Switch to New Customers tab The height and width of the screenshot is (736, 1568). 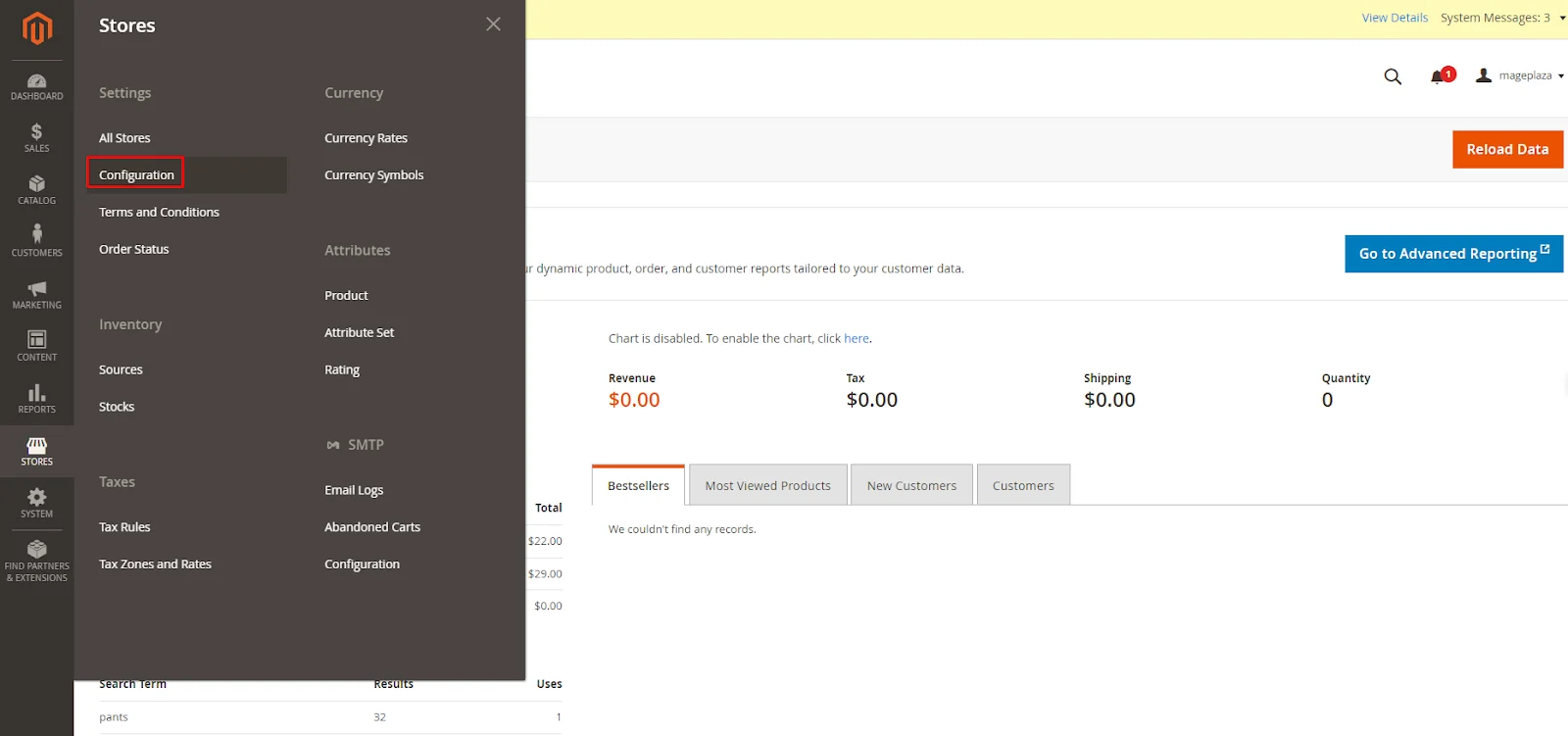(x=911, y=485)
